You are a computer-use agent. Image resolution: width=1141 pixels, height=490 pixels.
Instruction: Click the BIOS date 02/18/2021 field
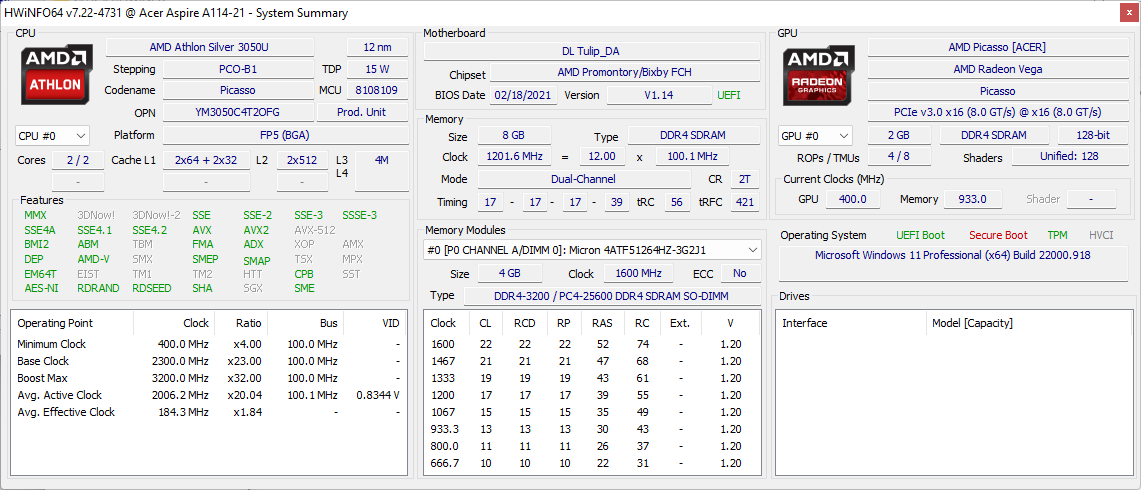tap(524, 95)
